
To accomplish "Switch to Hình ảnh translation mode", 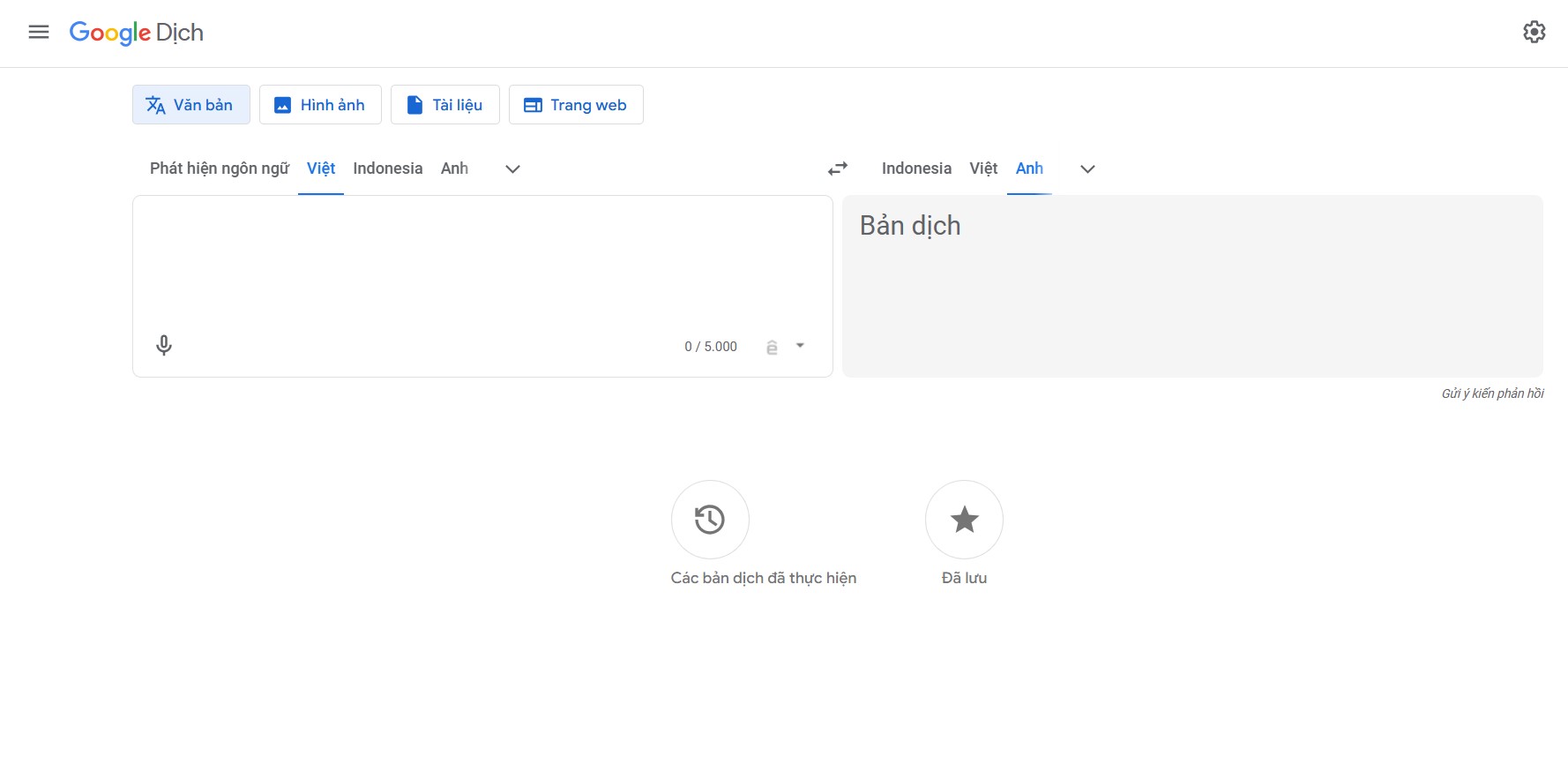I will pyautogui.click(x=320, y=105).
